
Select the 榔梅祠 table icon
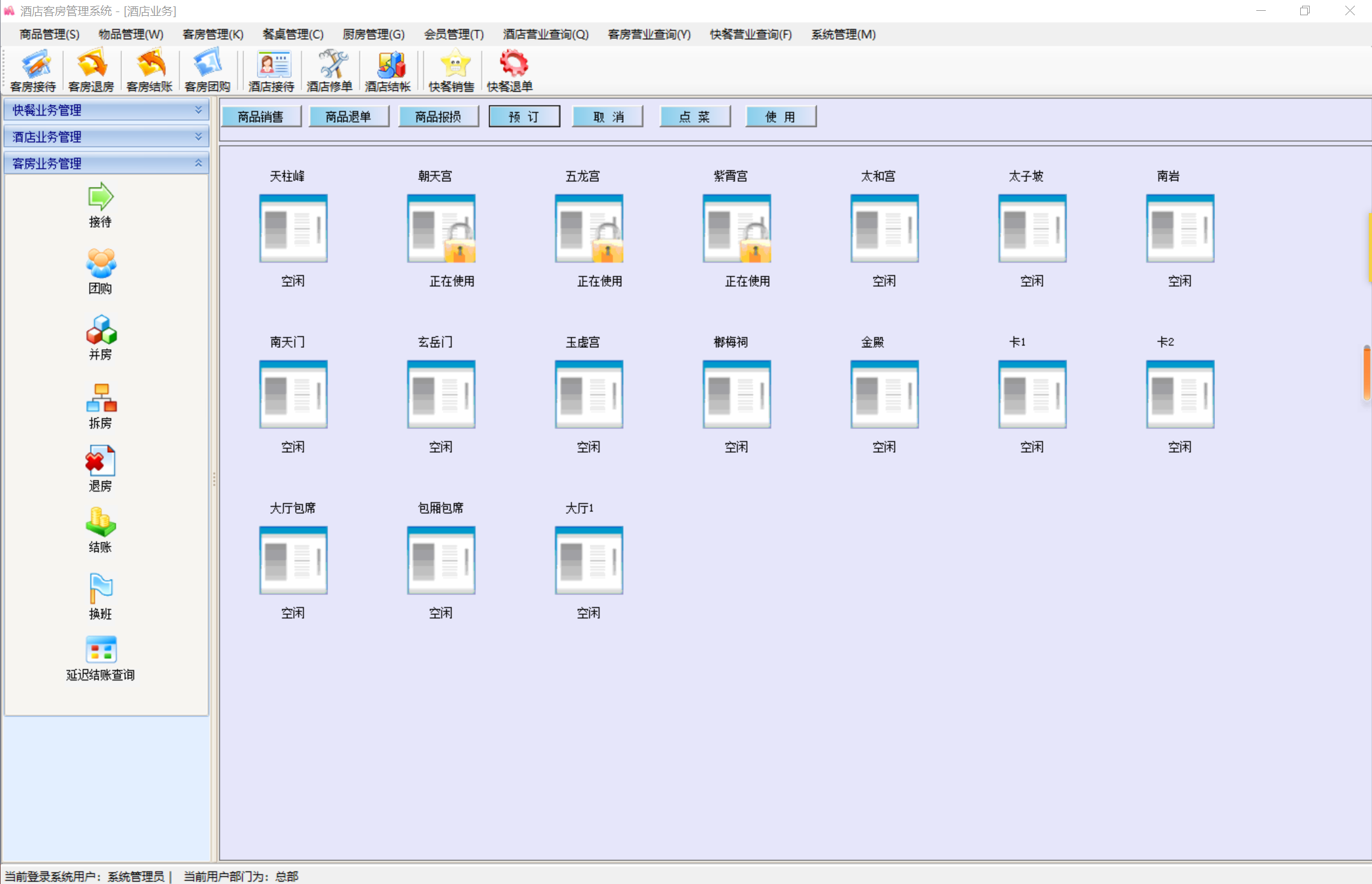coord(737,394)
